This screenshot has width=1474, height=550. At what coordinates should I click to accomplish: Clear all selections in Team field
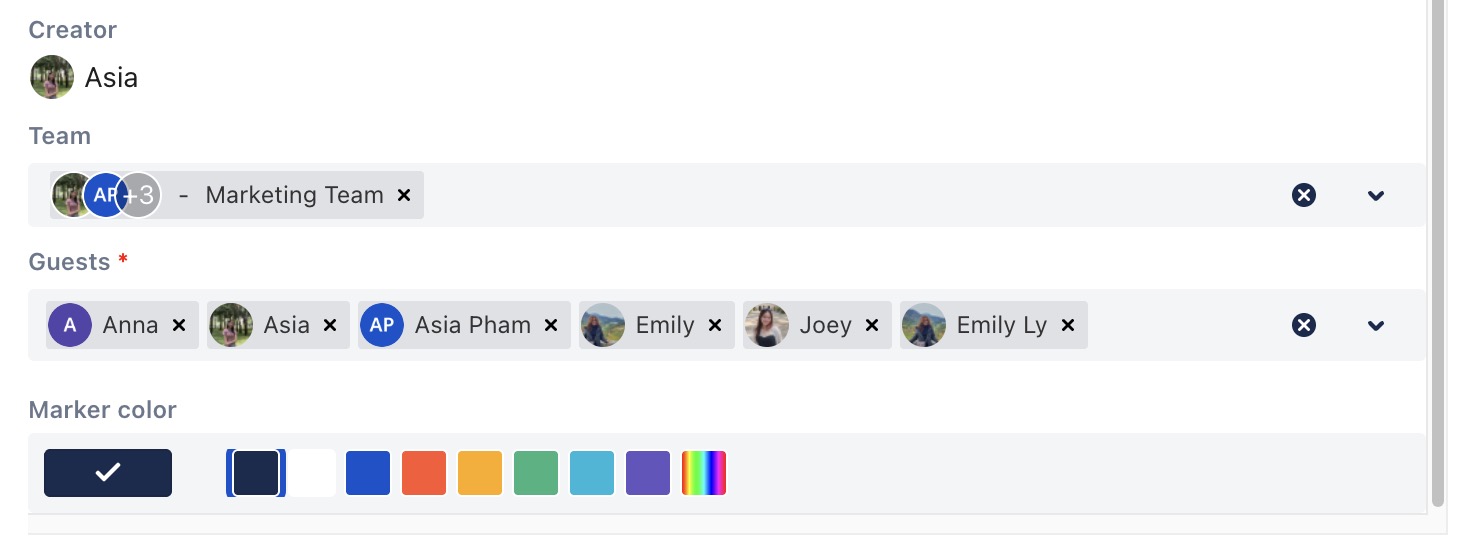(1304, 195)
